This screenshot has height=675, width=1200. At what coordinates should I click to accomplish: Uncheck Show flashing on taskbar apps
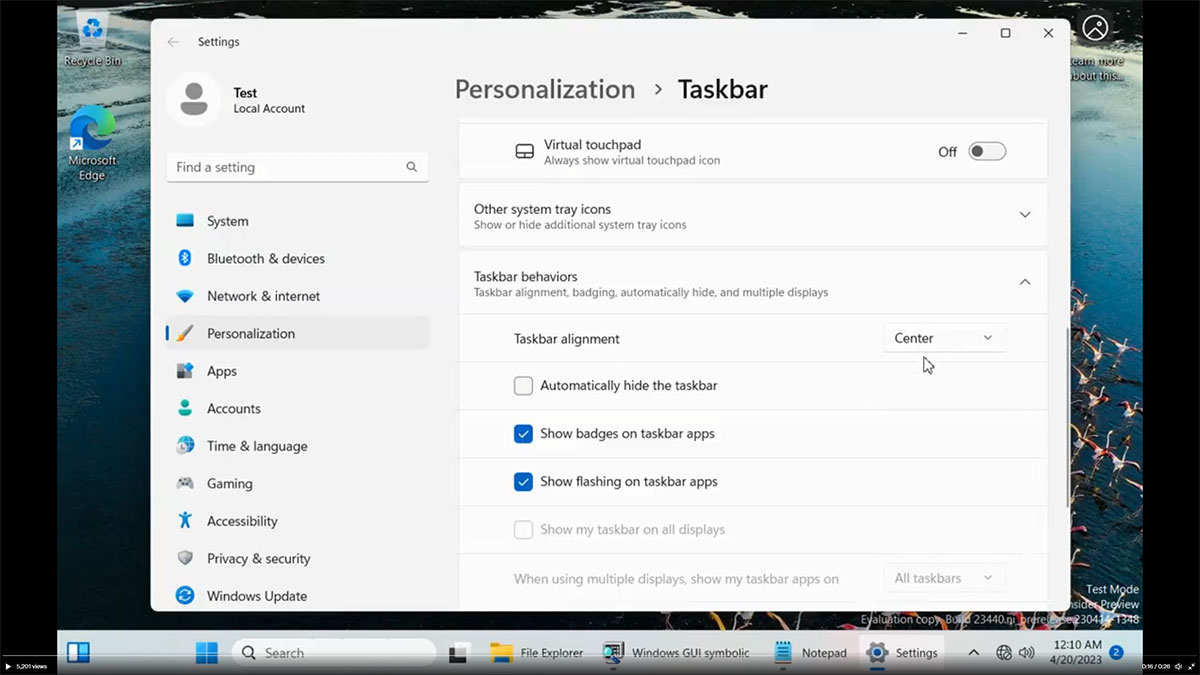pos(523,482)
